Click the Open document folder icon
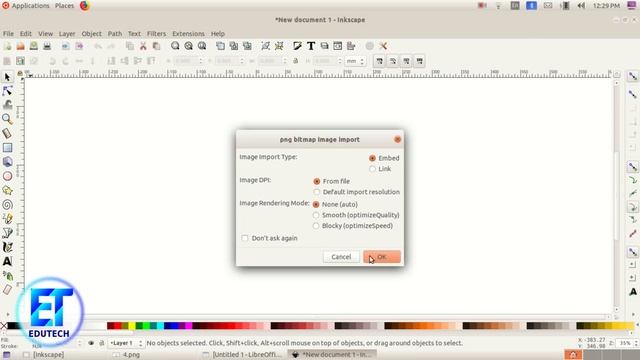The height and width of the screenshot is (360, 640). tap(20, 46)
